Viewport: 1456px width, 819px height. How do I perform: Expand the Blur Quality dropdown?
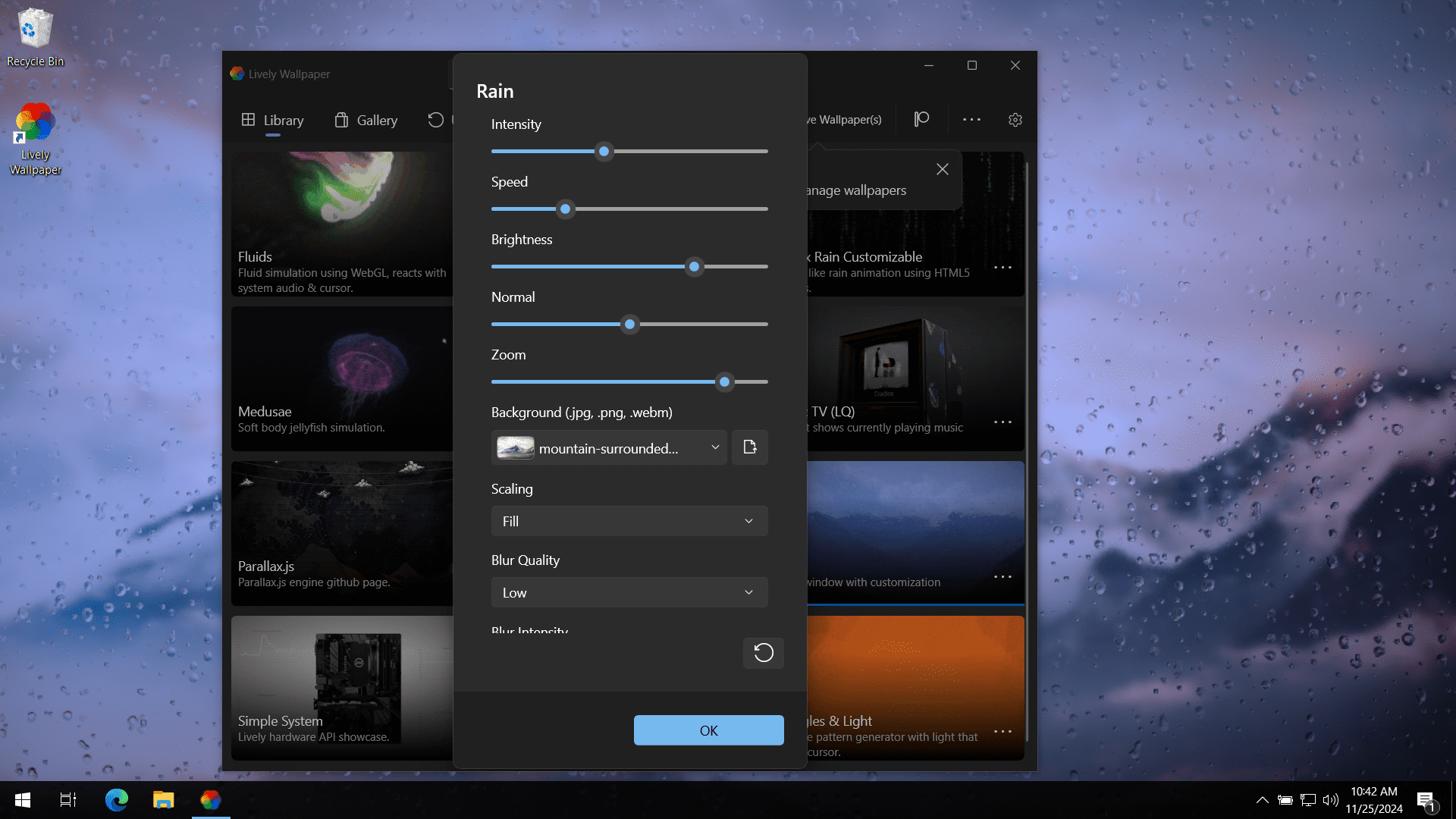pos(629,593)
